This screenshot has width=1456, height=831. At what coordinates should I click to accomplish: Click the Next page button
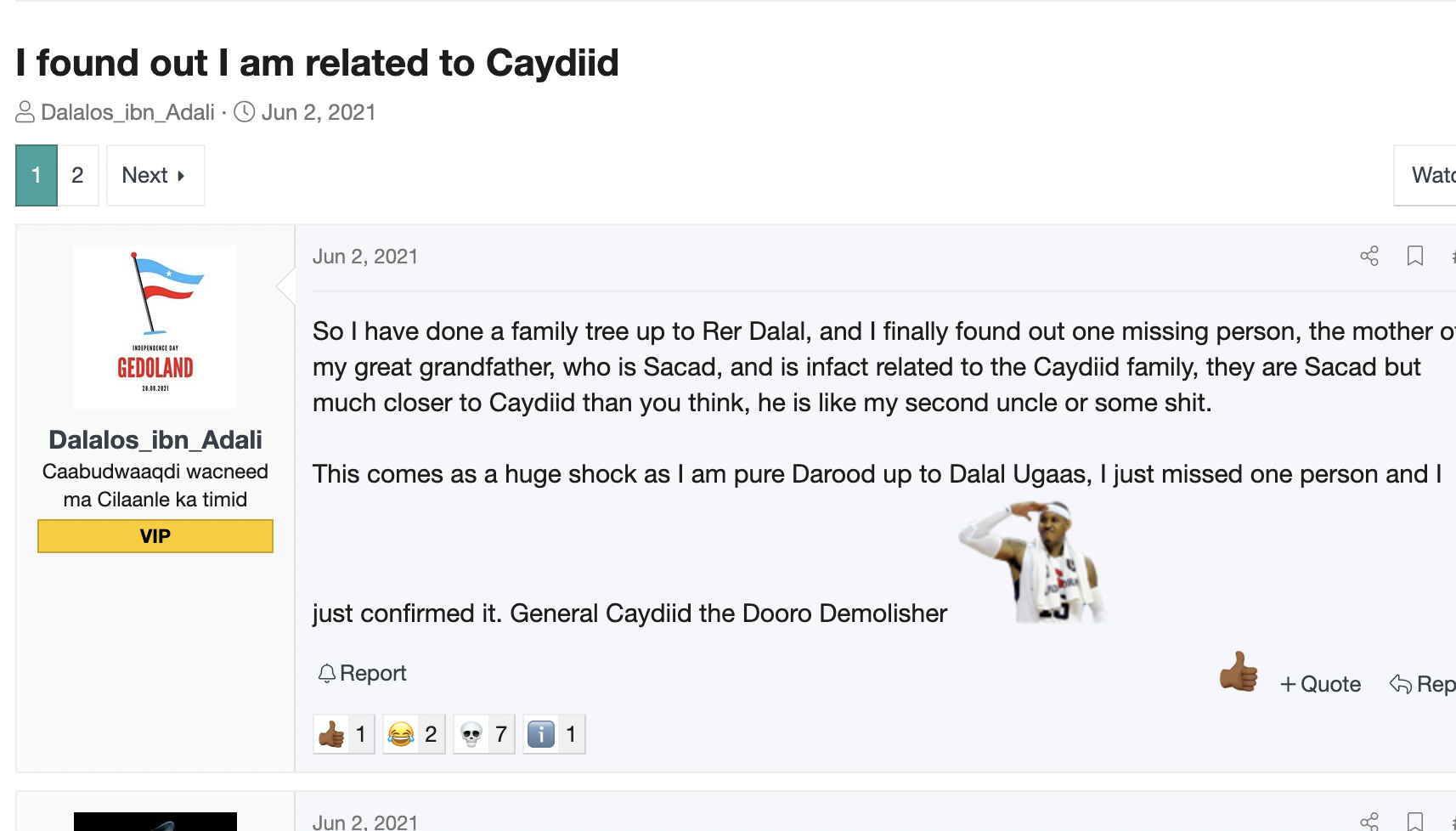tap(155, 176)
